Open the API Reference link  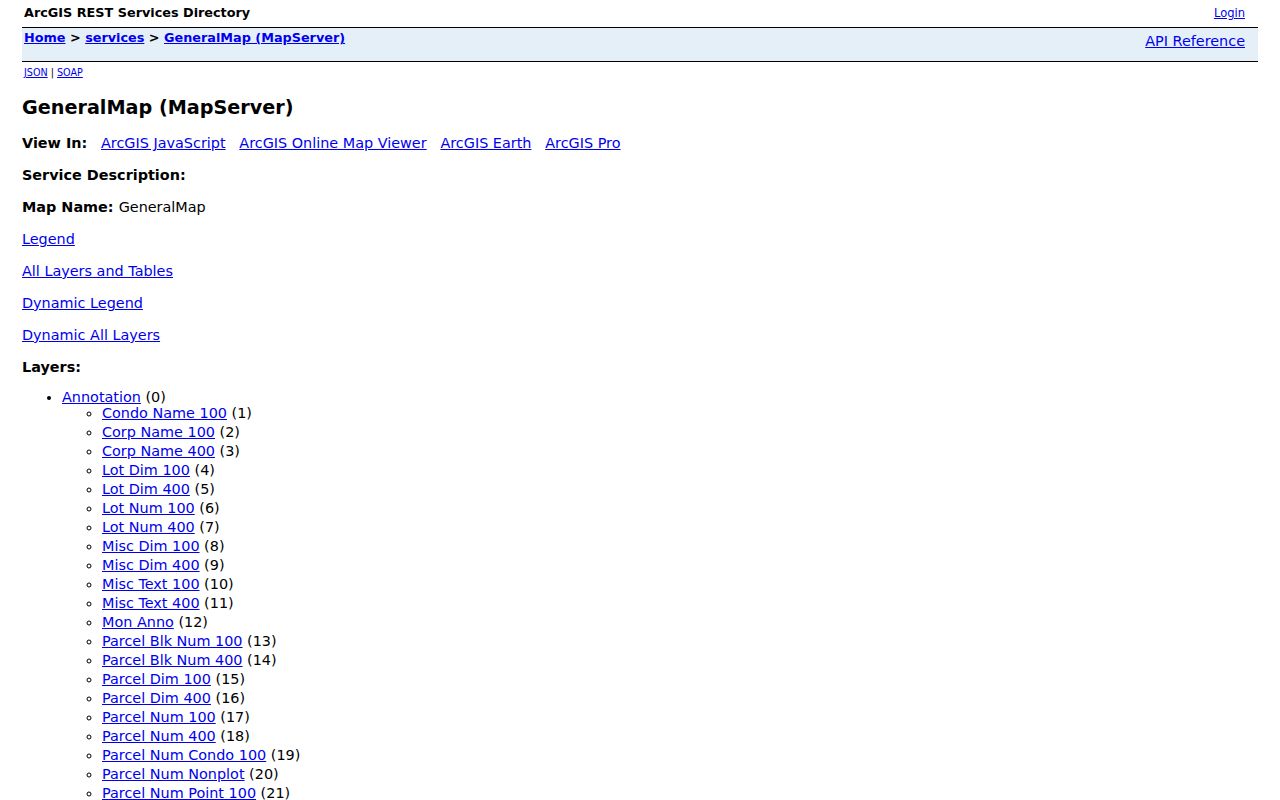tap(1195, 41)
